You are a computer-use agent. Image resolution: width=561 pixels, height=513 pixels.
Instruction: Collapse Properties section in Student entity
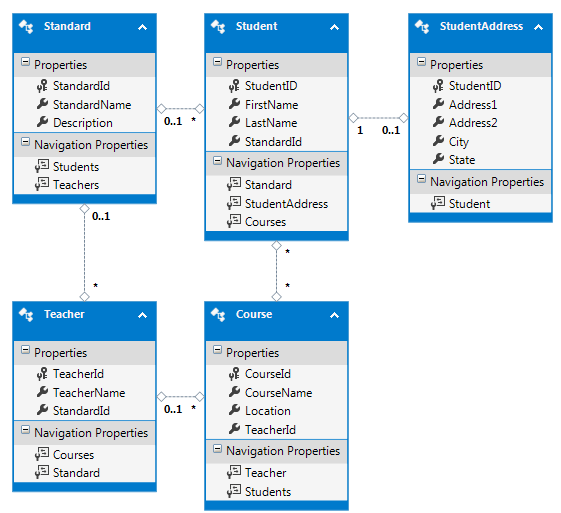coord(217,62)
